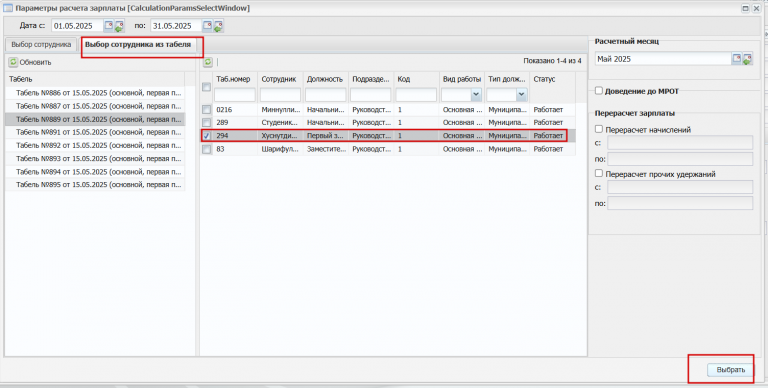
Task: Click the по field under Перерасчет прочих удержаний
Action: coord(680,203)
